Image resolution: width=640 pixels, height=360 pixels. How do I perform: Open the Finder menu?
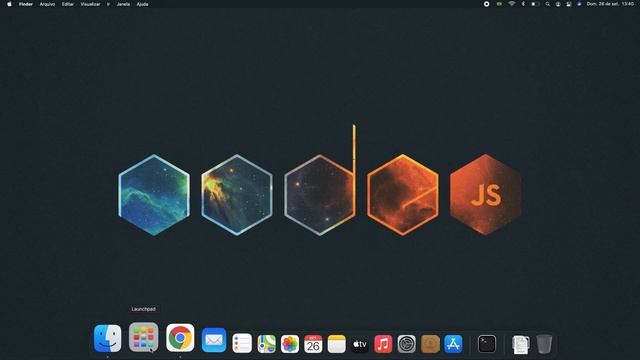tap(26, 4)
